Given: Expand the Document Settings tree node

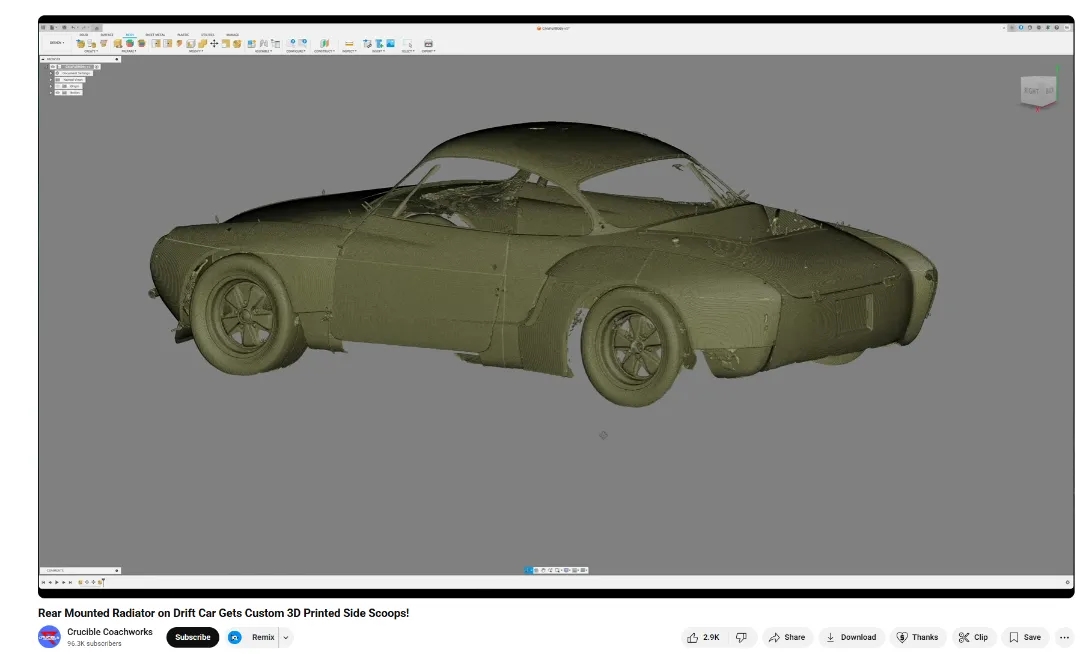Looking at the screenshot, I should click(x=51, y=73).
